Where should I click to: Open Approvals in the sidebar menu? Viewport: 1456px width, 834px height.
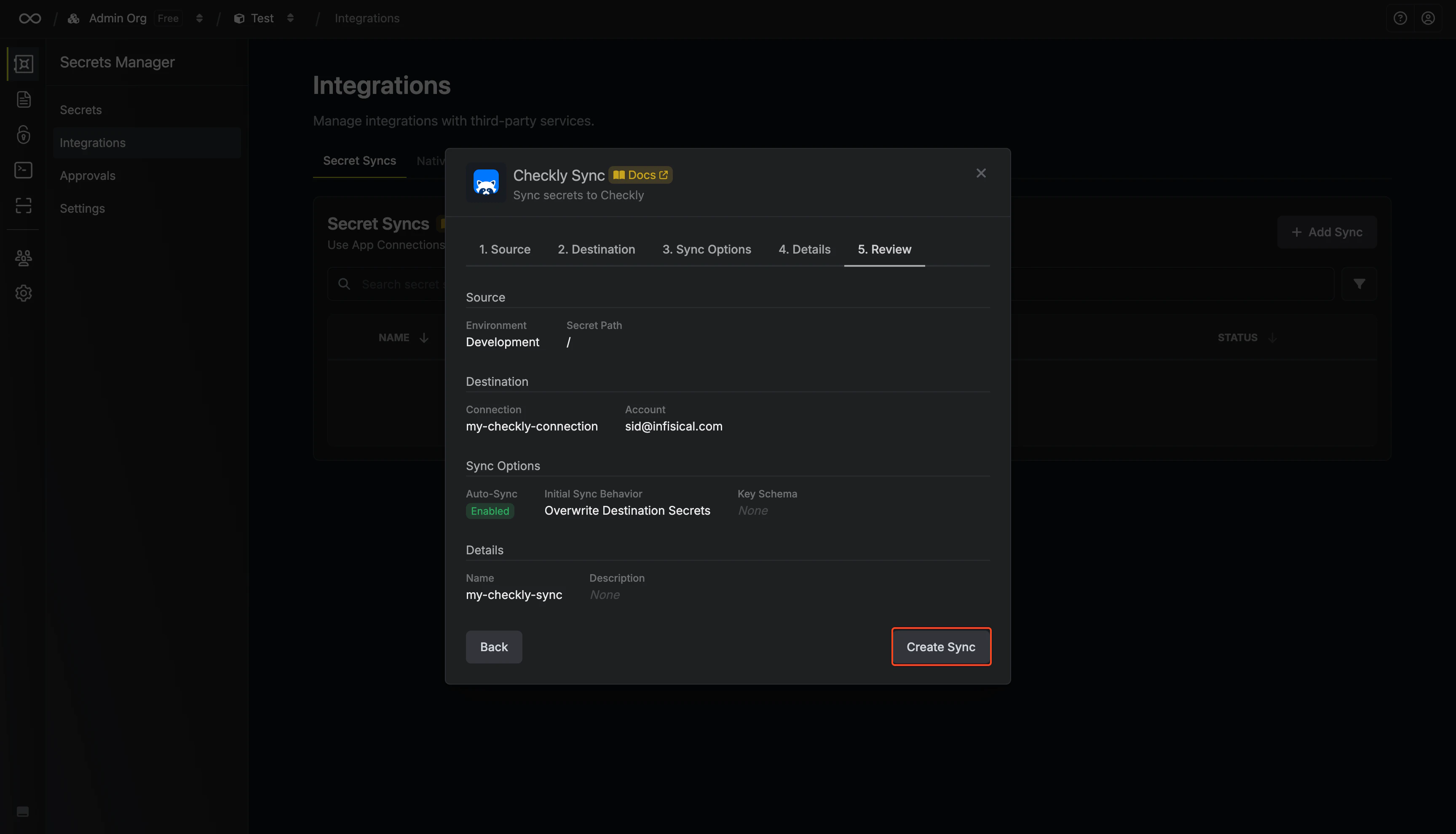point(147,176)
